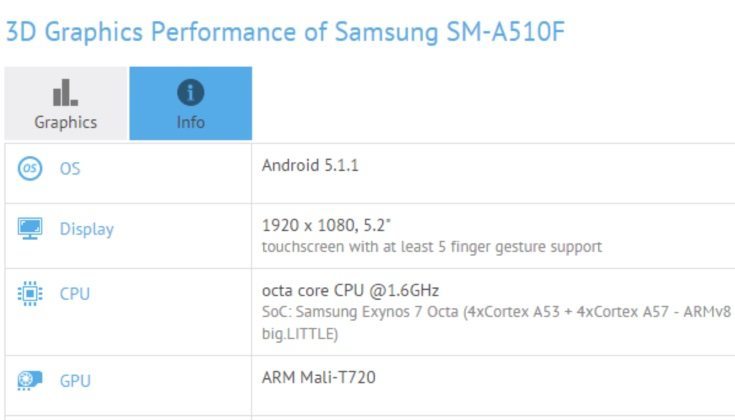Click the big.LITTLE text
Screen dimensions: 735x420
[300, 334]
